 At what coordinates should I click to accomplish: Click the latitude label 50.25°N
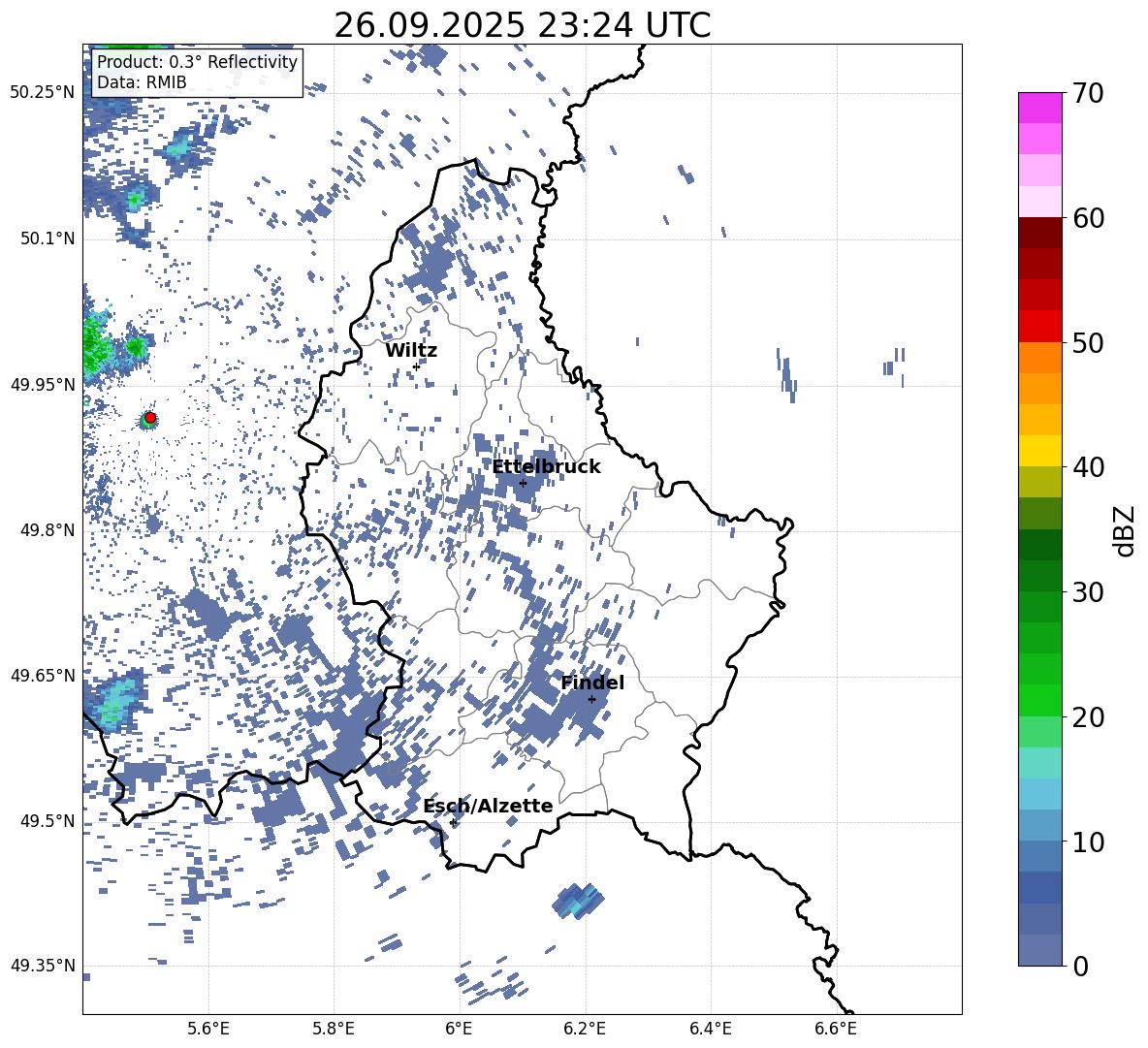[x=43, y=93]
